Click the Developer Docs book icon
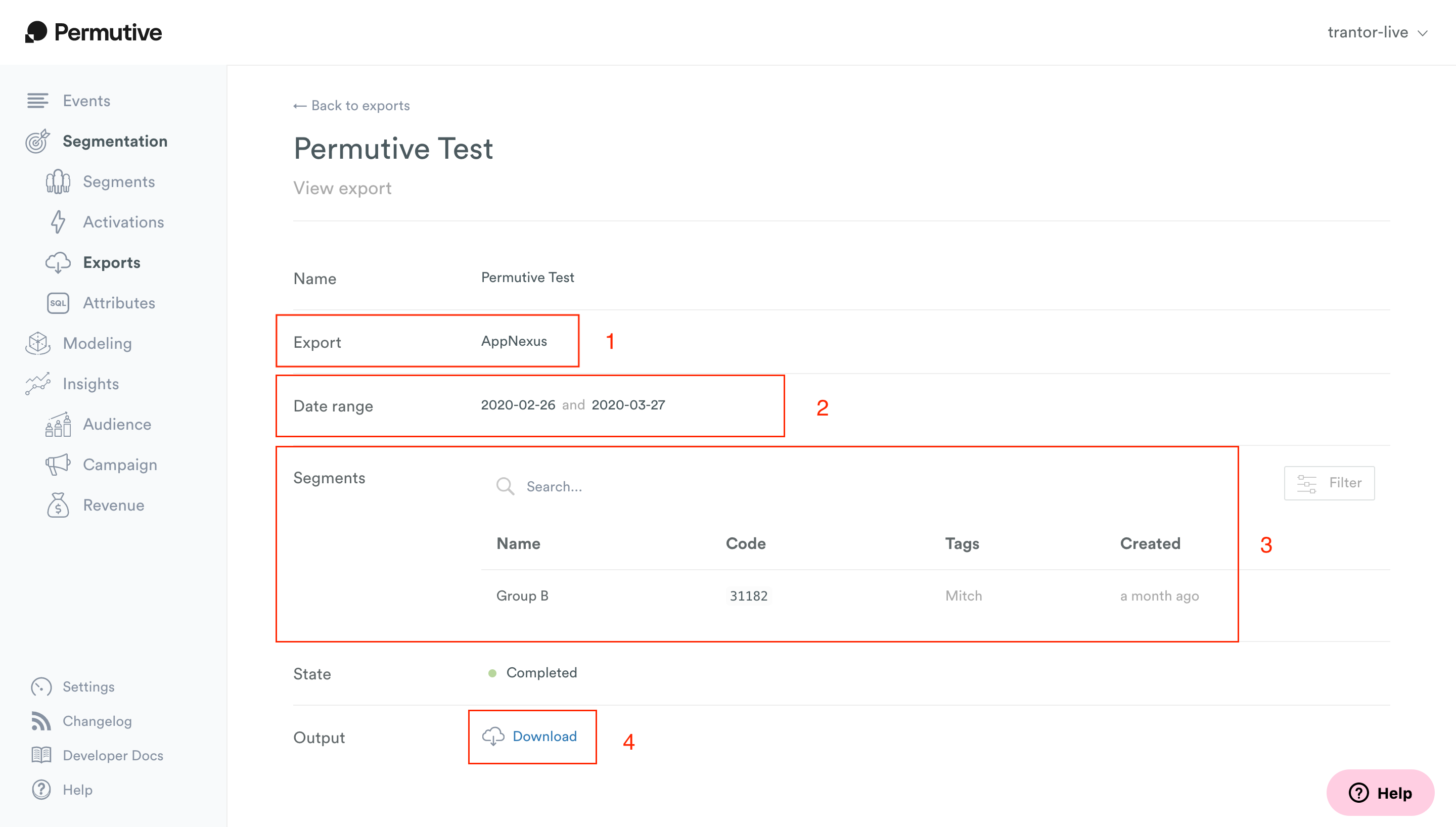Screen dimensions: 1456x827 click(x=41, y=755)
